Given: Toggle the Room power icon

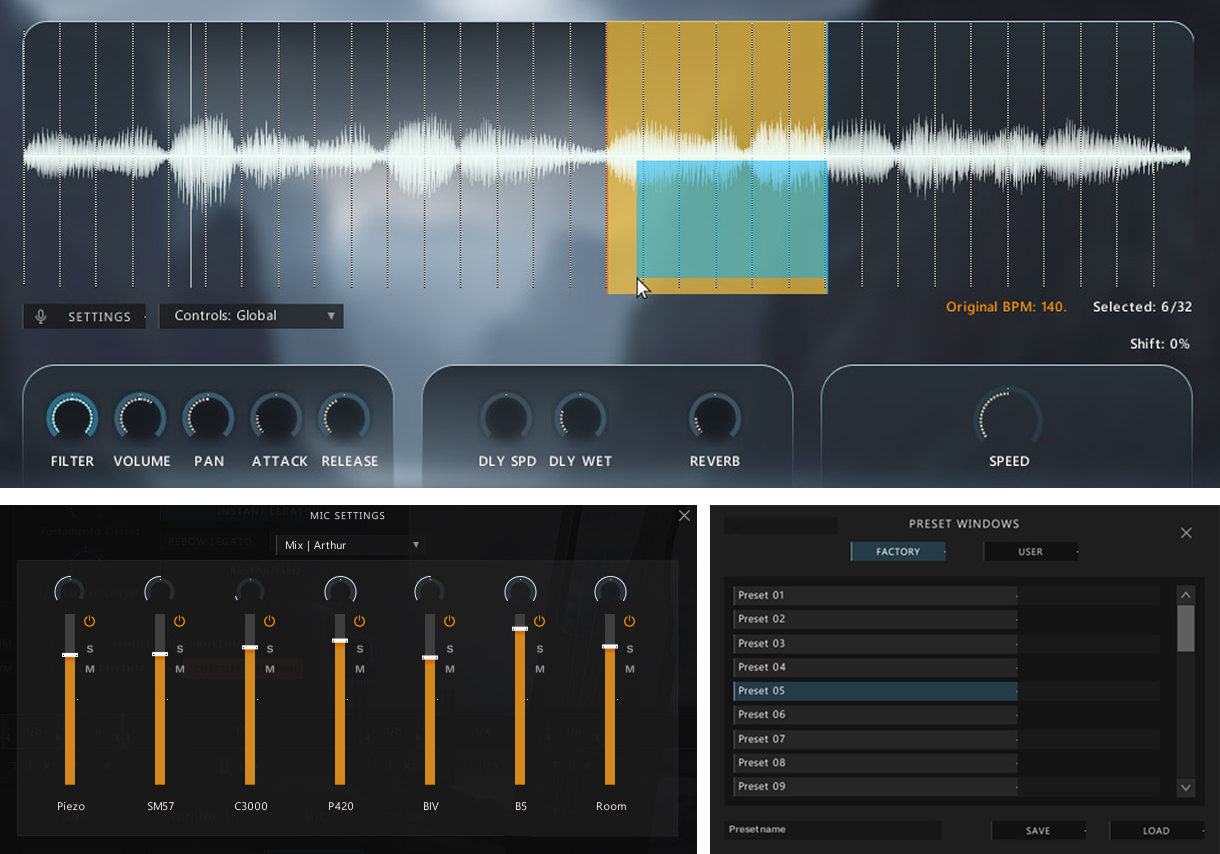Looking at the screenshot, I should 629,621.
